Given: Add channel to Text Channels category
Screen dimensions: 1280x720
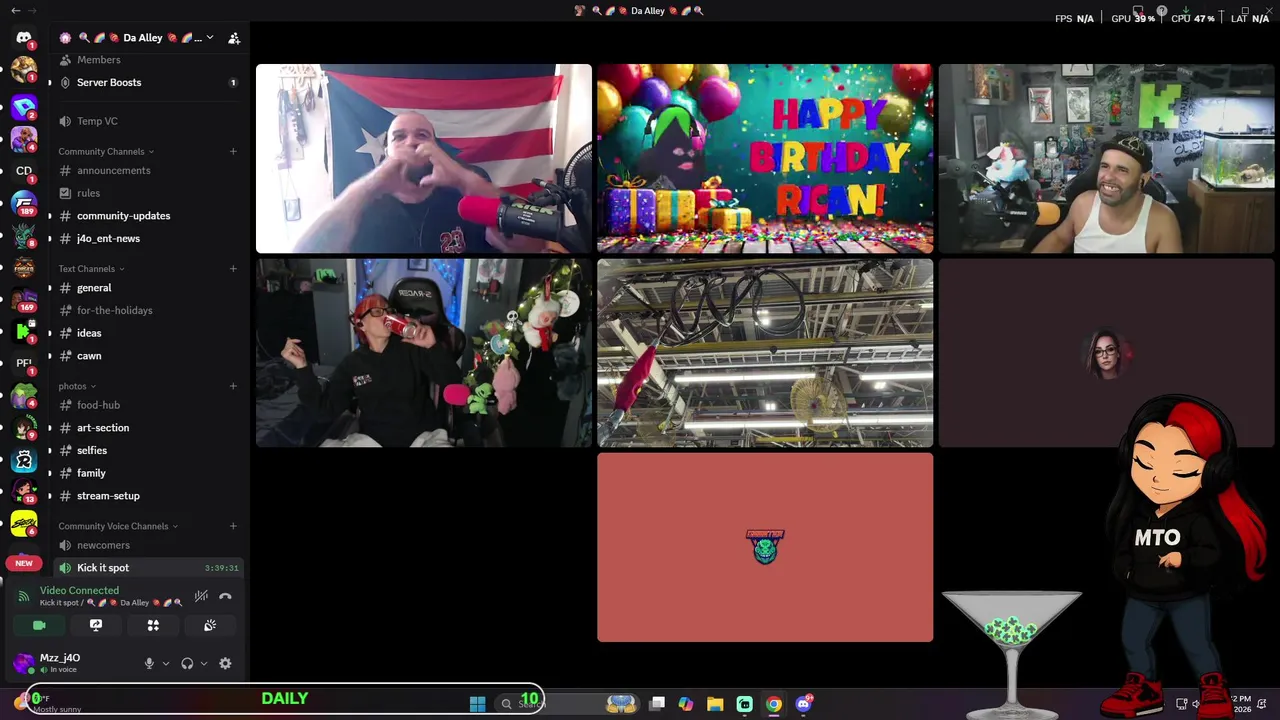Looking at the screenshot, I should tap(233, 268).
